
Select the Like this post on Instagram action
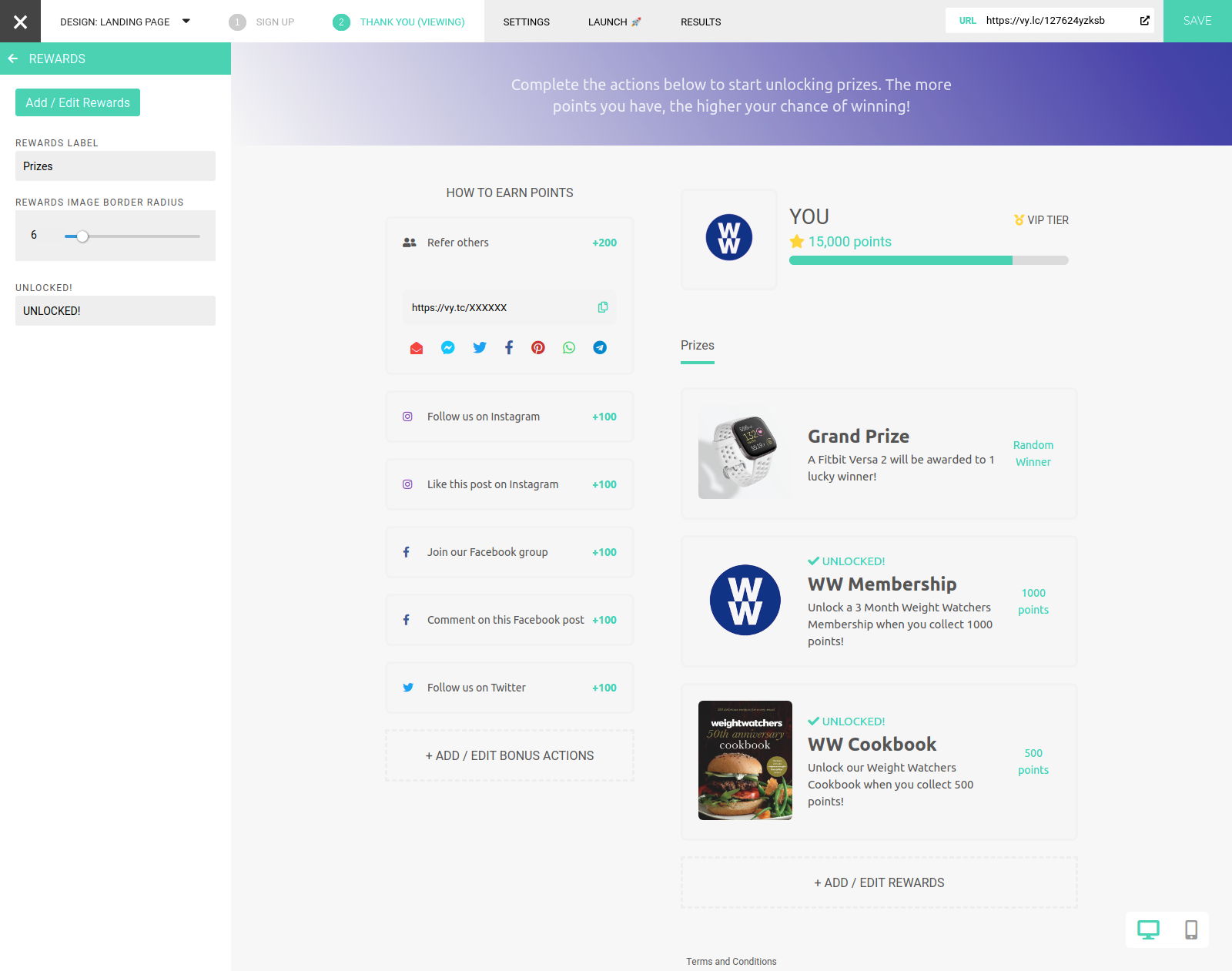point(510,484)
